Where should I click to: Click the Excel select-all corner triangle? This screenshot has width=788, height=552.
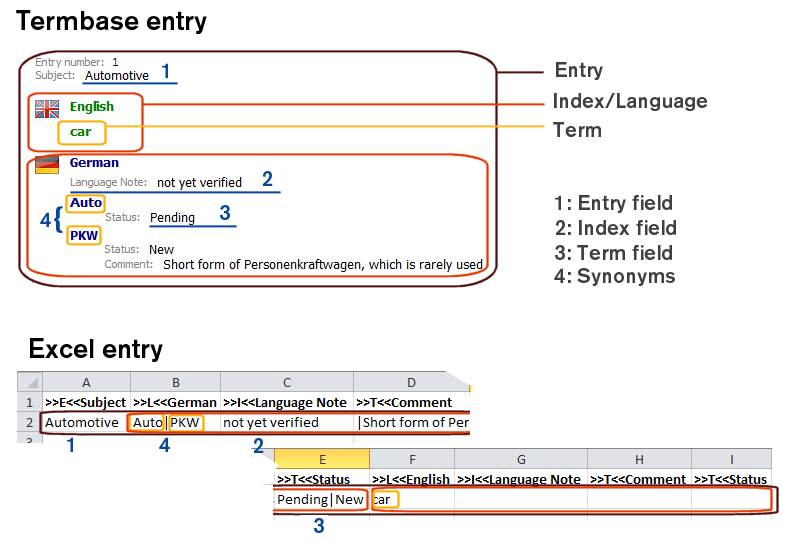tap(30, 382)
